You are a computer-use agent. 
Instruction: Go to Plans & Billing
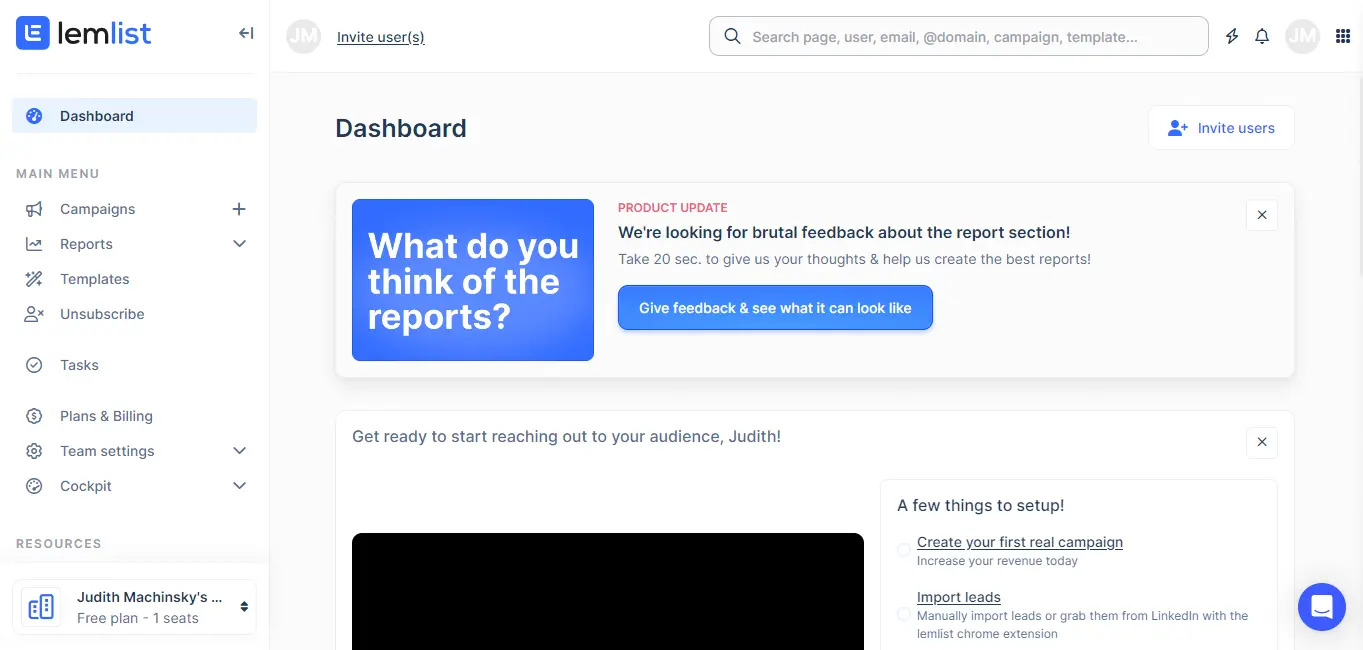coord(106,416)
